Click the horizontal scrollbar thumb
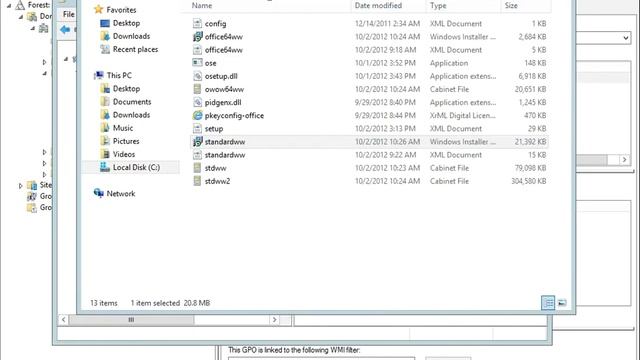Viewport: 640px width, 360px height. (131, 320)
